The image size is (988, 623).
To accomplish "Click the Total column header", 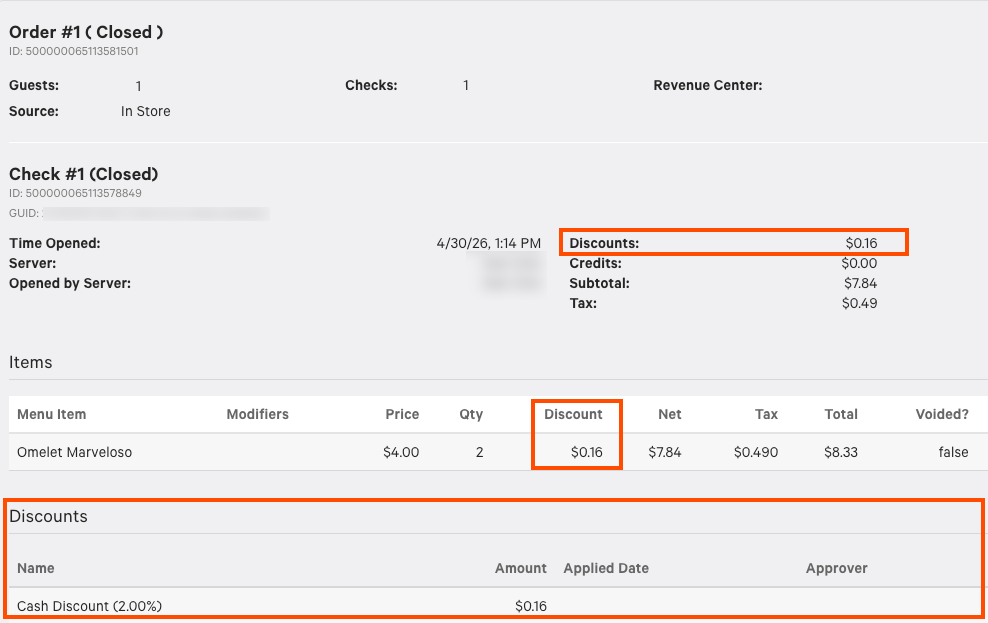I will 841,414.
